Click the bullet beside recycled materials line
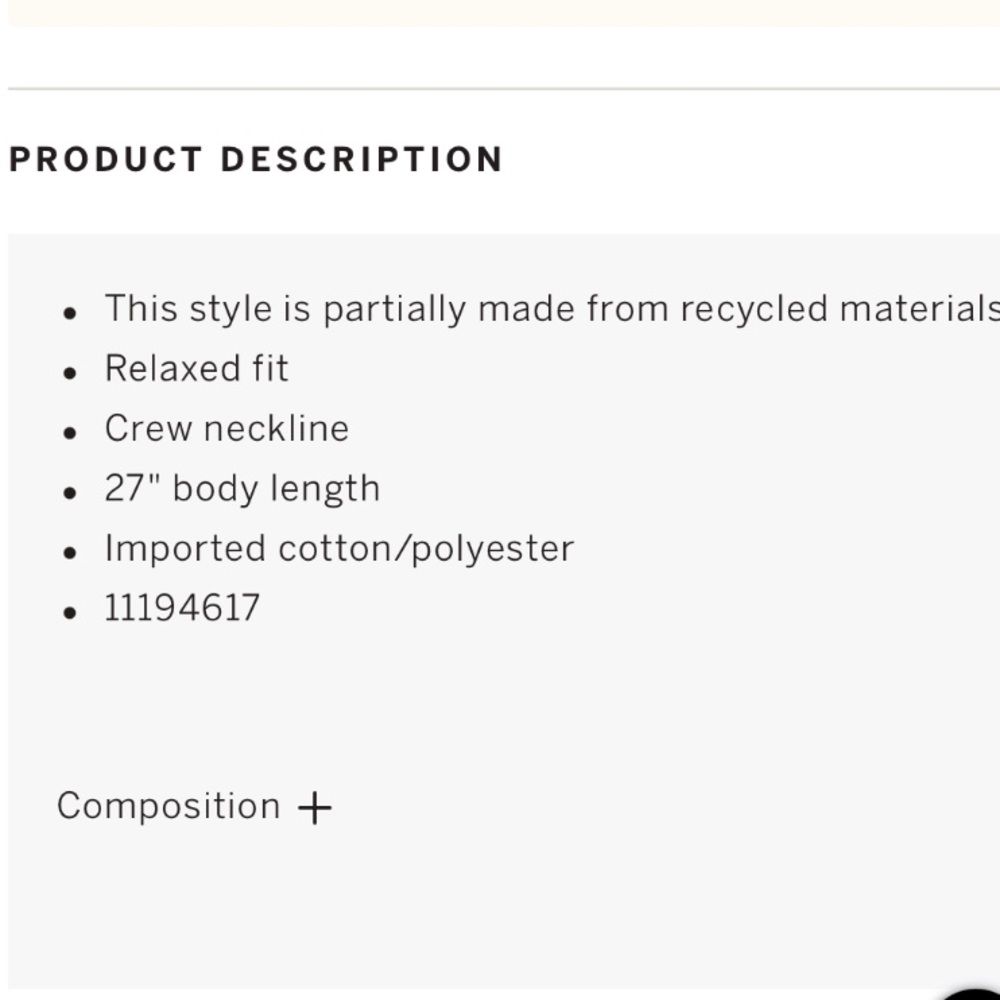 [x=70, y=313]
